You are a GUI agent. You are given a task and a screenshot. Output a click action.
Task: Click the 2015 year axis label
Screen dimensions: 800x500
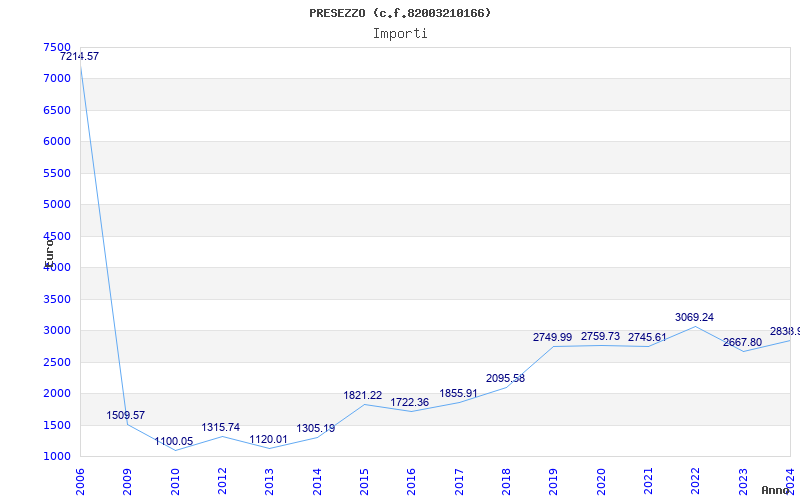[364, 482]
